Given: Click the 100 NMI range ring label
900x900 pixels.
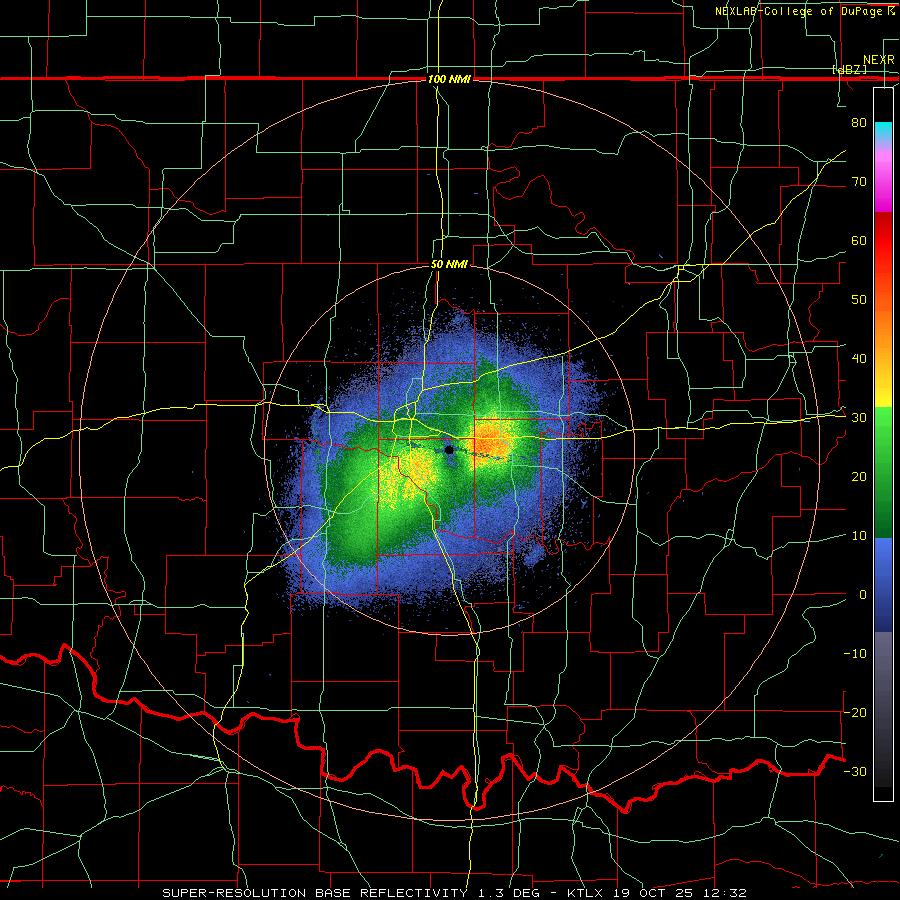Looking at the screenshot, I should click(449, 79).
